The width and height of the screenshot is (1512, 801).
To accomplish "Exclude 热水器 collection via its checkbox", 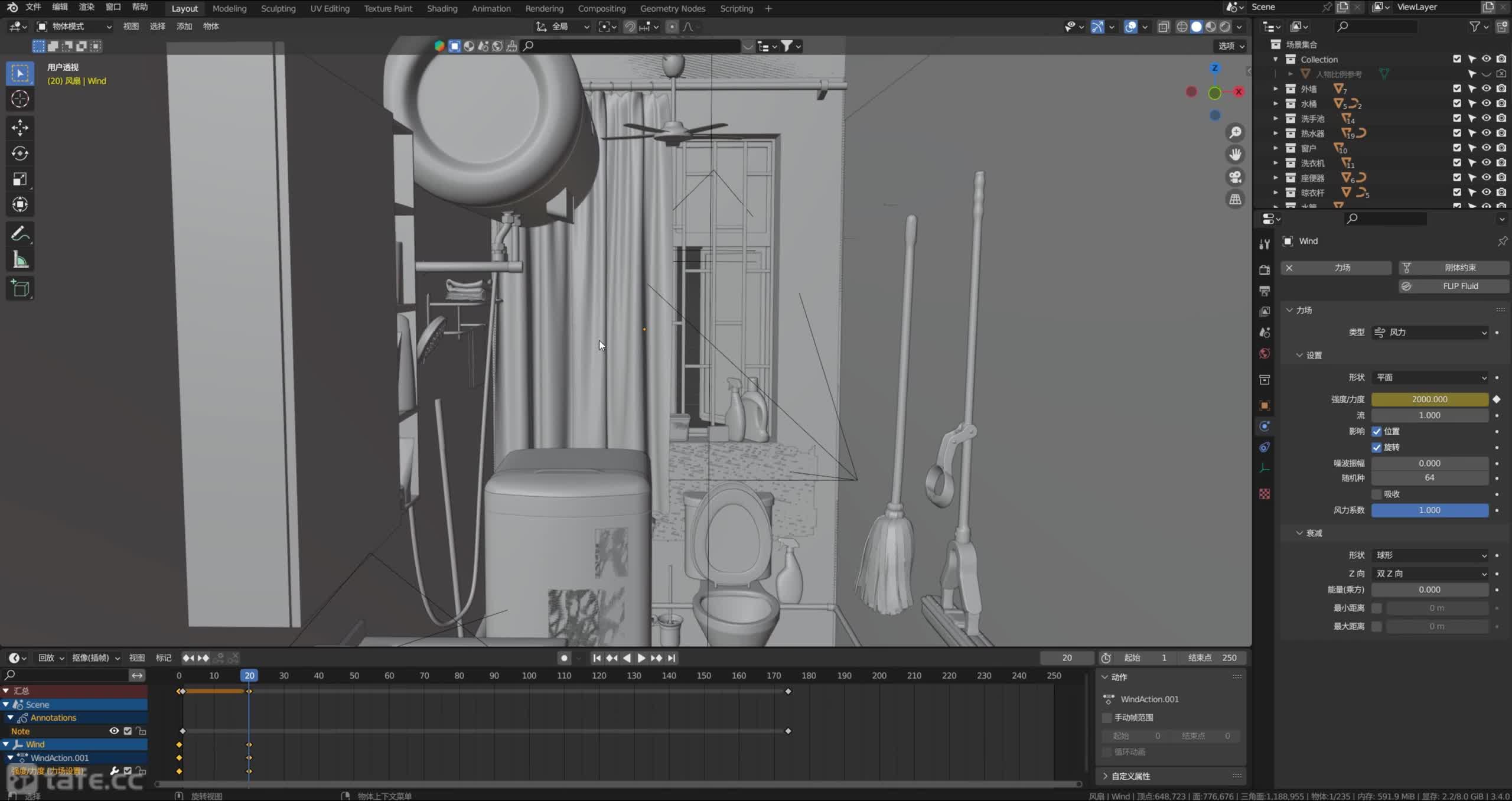I will [x=1457, y=133].
